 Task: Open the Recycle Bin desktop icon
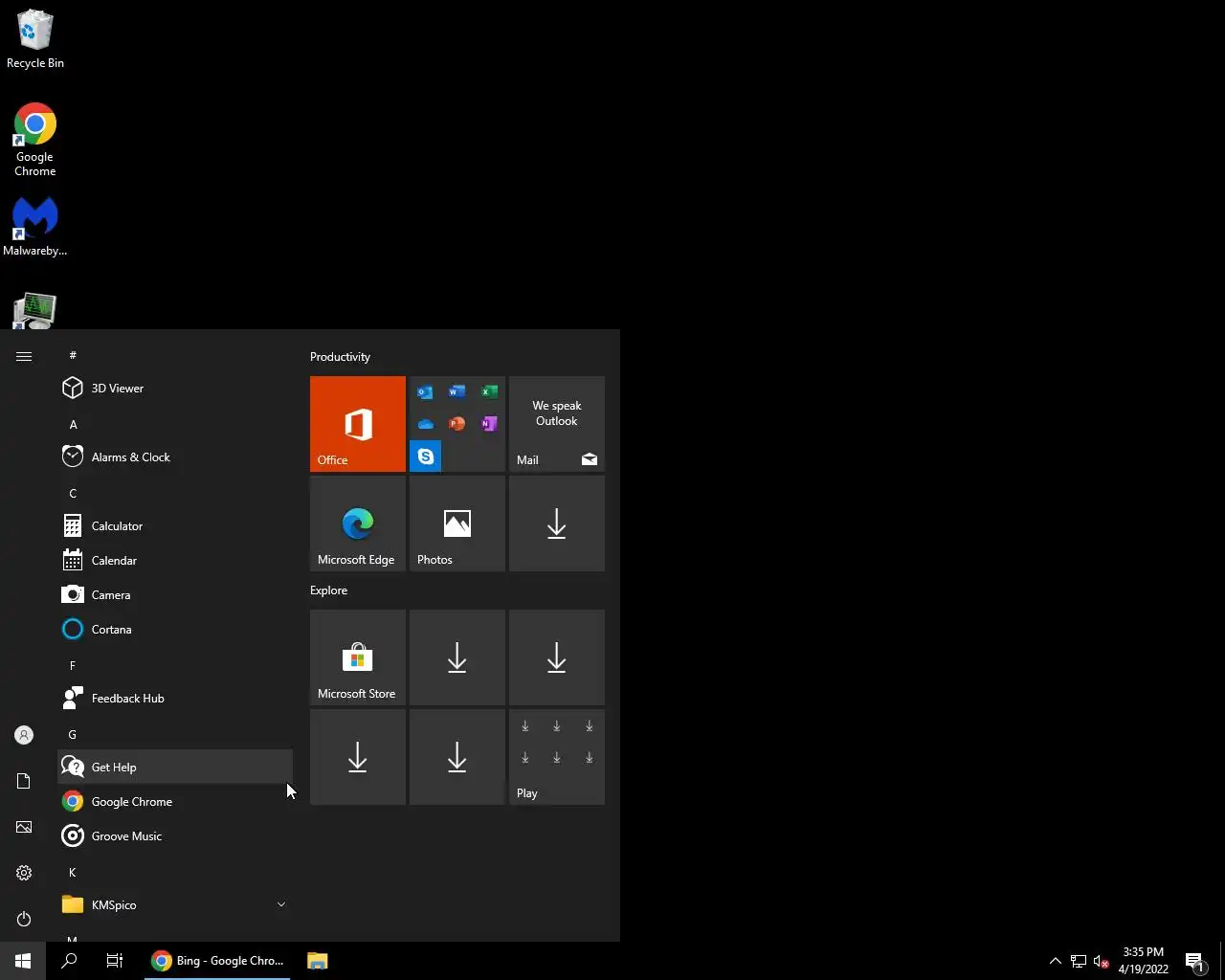click(35, 39)
